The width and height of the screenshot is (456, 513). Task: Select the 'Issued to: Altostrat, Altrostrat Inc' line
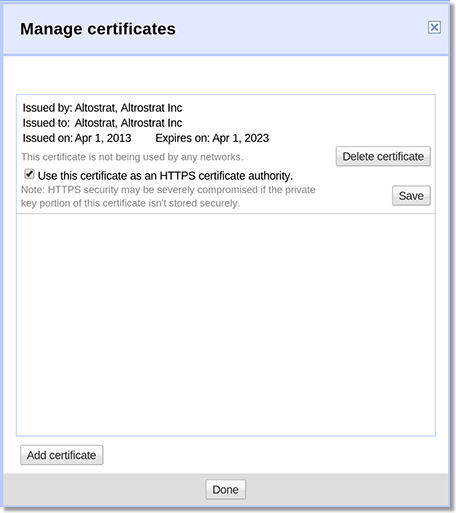pos(102,123)
